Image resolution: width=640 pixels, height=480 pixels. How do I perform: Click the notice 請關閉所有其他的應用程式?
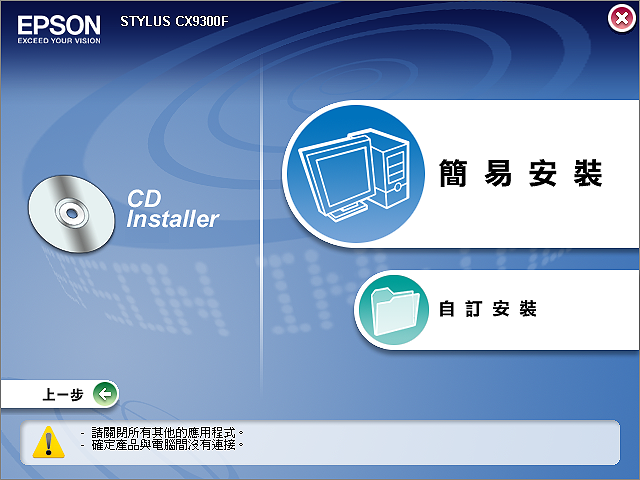pyautogui.click(x=167, y=432)
